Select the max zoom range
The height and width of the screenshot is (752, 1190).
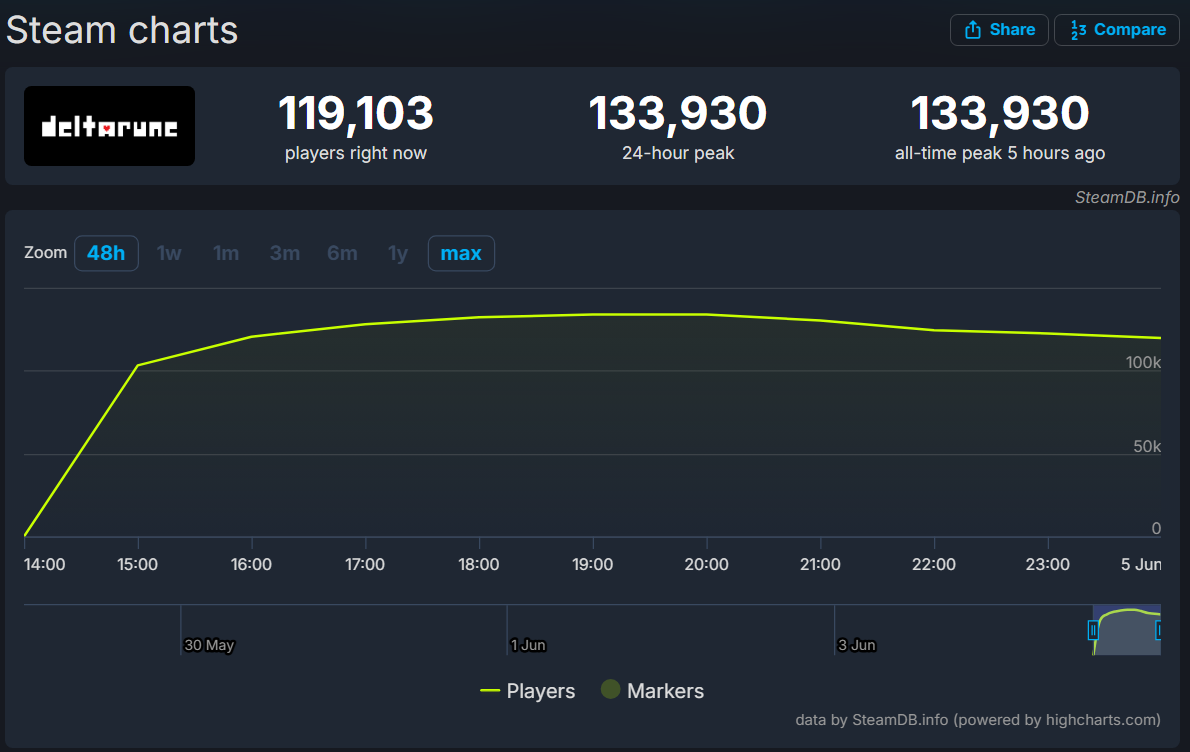[x=461, y=253]
